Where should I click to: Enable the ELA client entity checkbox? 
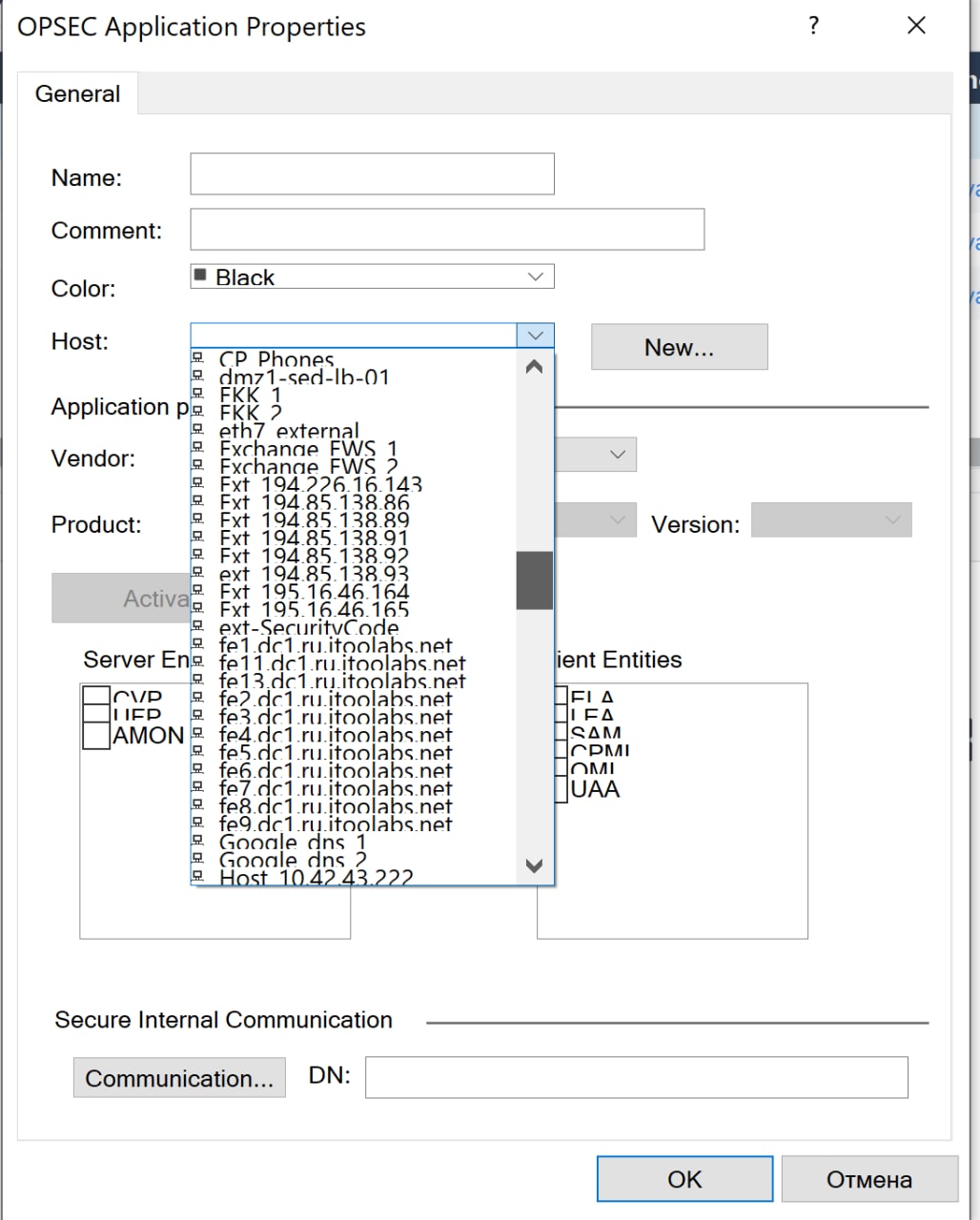[561, 697]
